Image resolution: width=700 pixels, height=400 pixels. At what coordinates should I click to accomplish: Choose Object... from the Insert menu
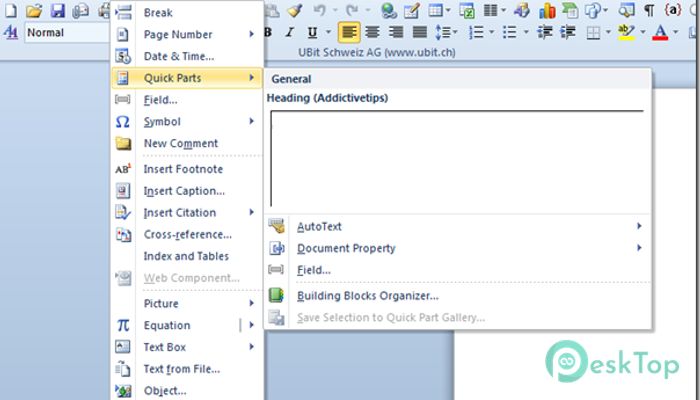click(187, 391)
